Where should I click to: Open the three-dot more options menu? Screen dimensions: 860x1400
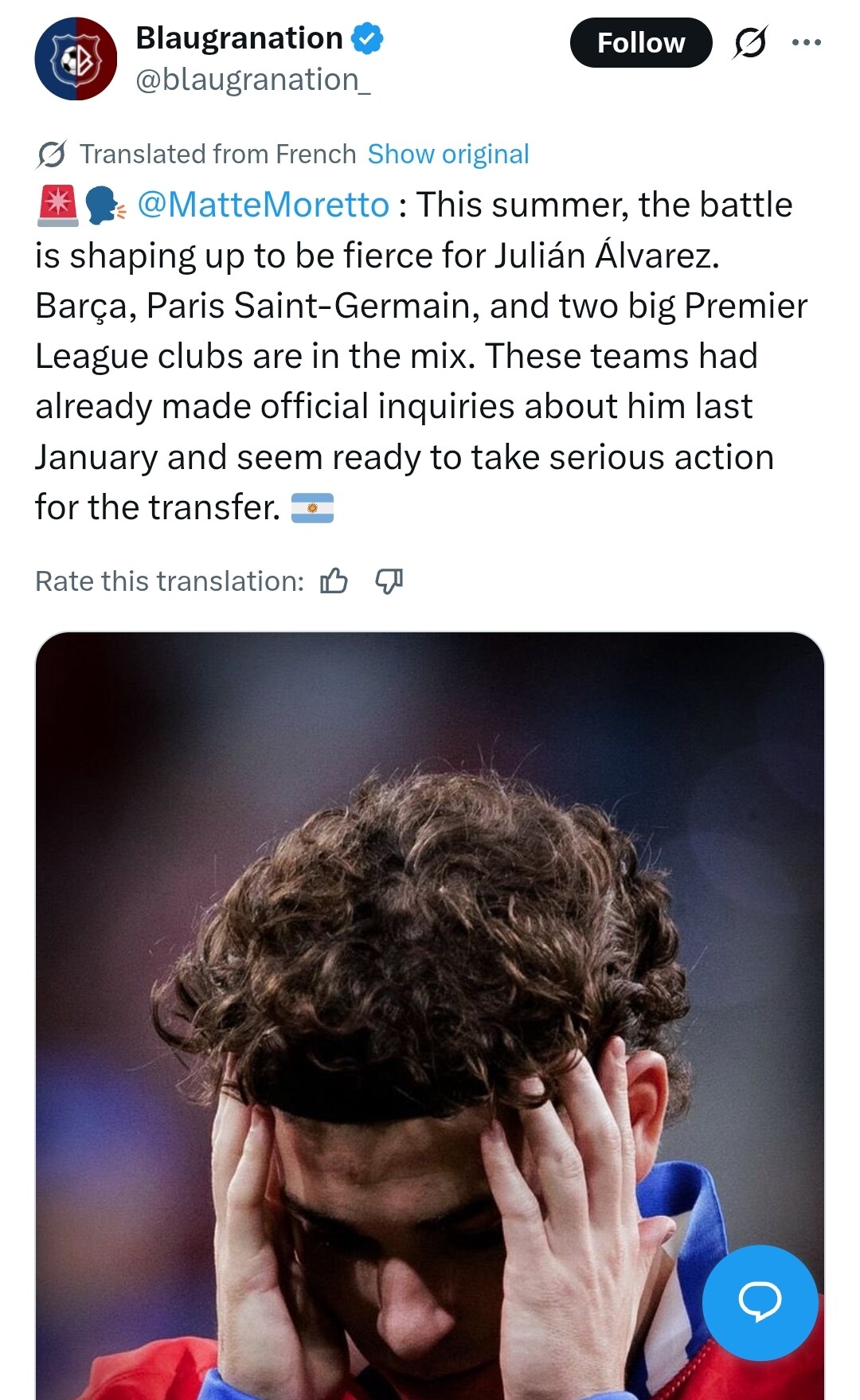(806, 43)
